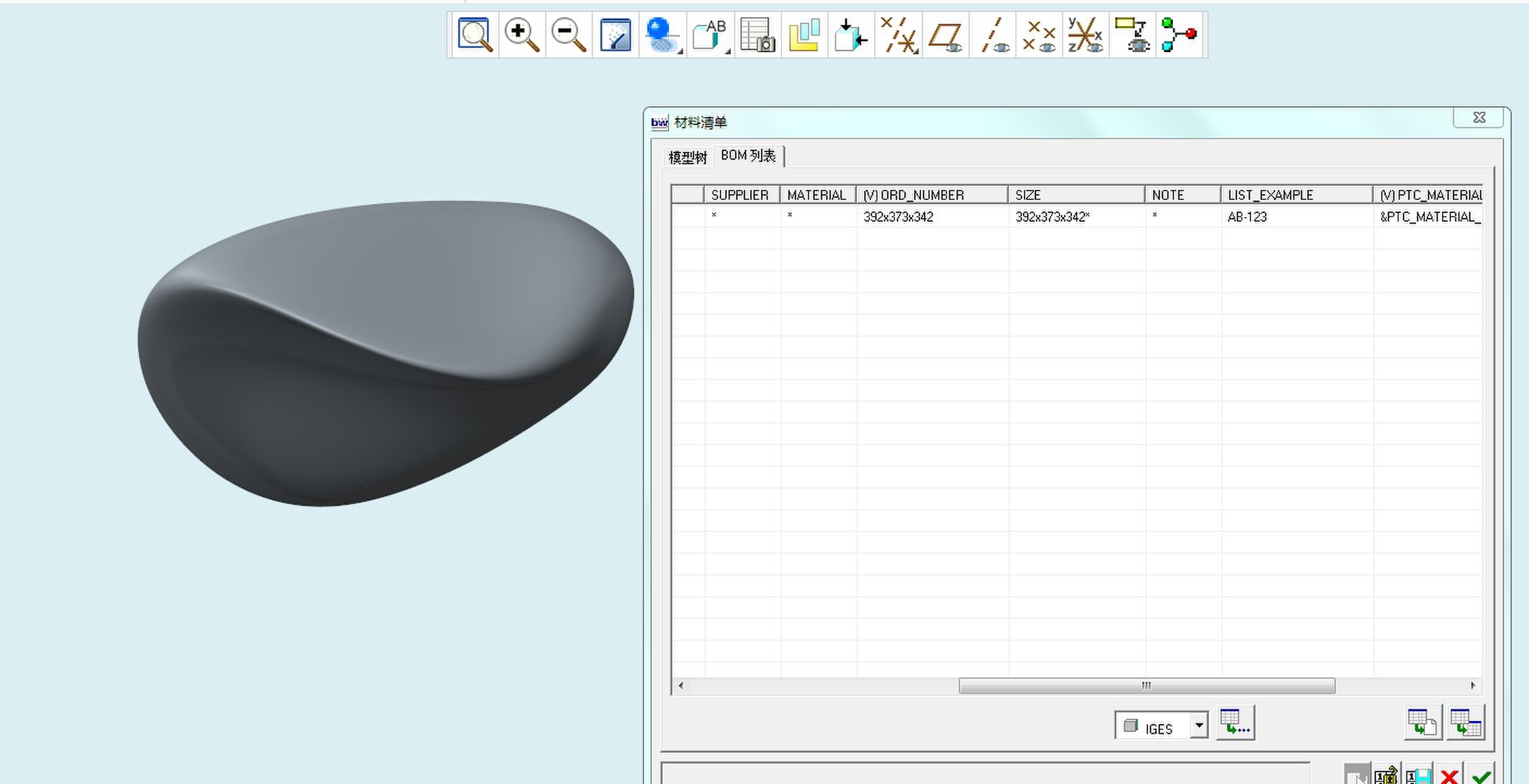Viewport: 1529px width, 784px height.
Task: Click the Repaint screen icon
Action: (616, 35)
